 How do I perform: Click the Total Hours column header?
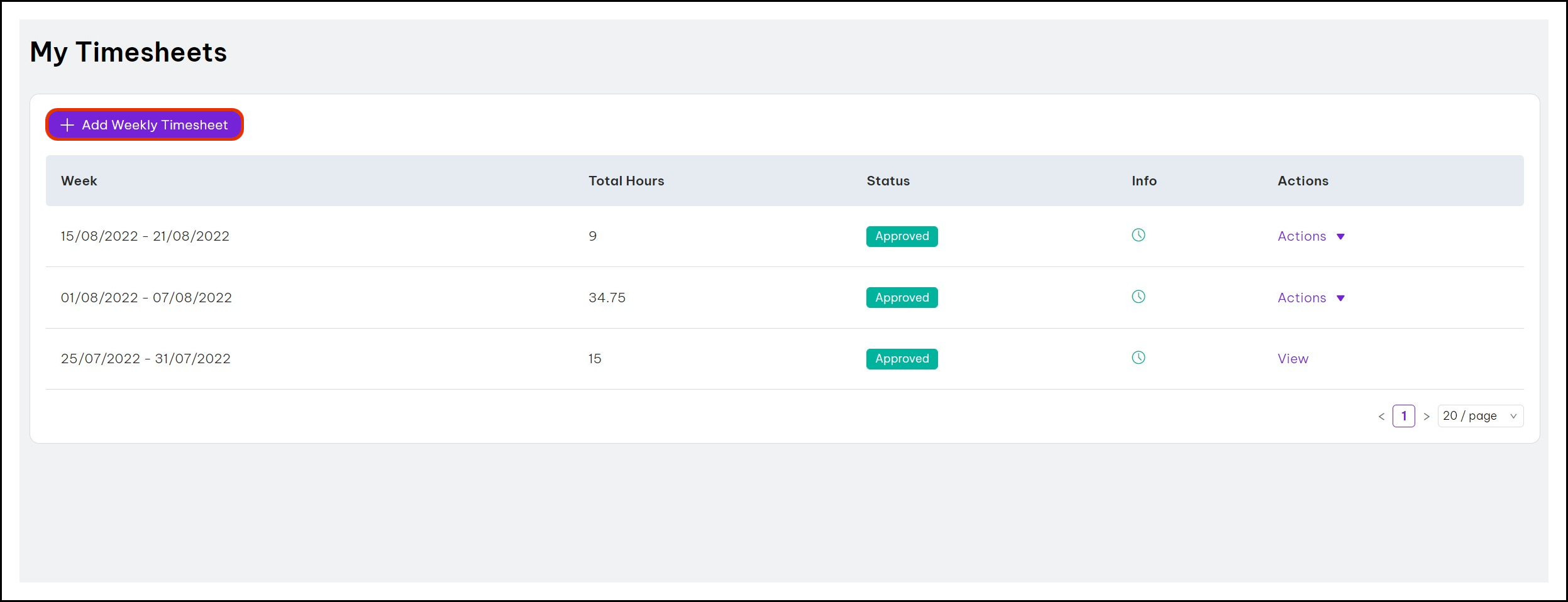(626, 181)
